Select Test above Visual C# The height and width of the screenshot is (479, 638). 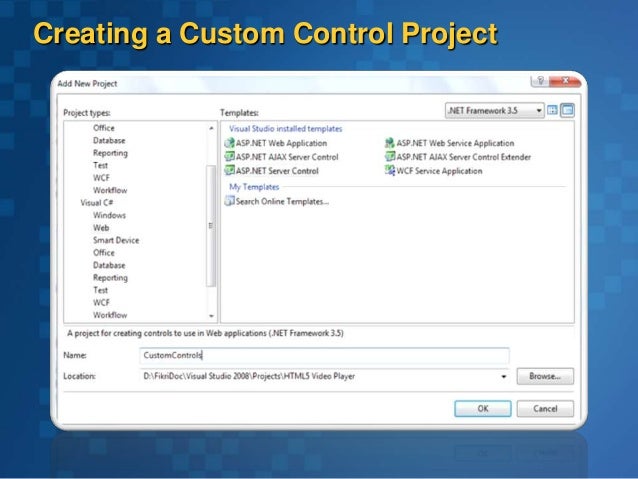click(x=101, y=165)
